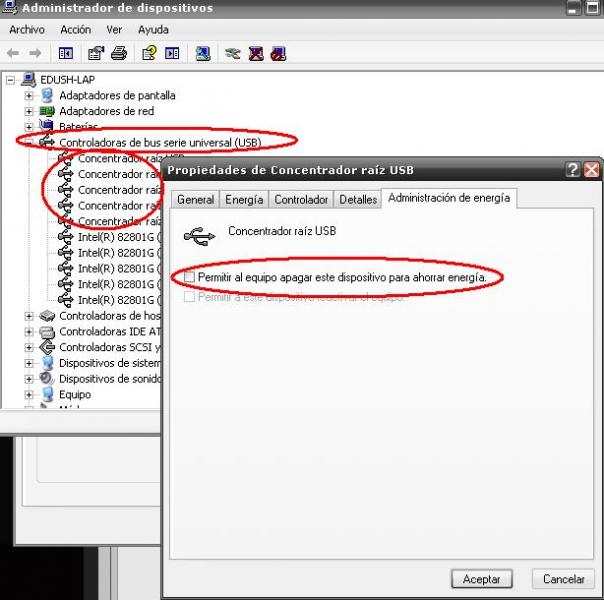The width and height of the screenshot is (604, 600).
Task: Collapse the EDUSH-LAP root node
Action: tap(10, 80)
